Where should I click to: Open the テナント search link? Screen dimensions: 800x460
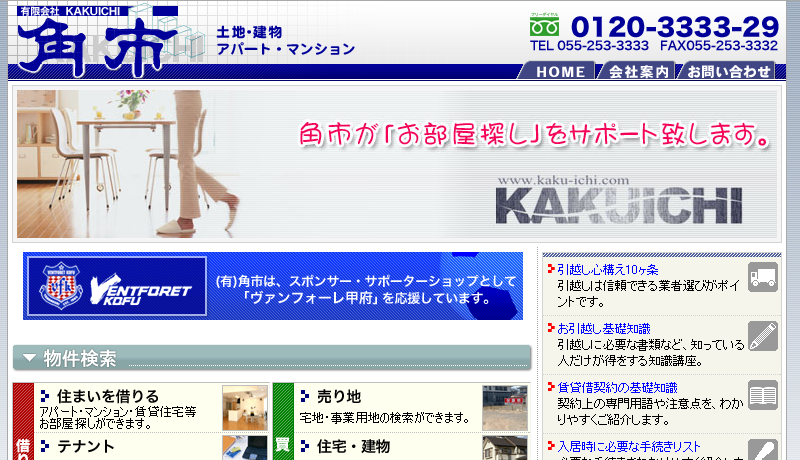[86, 446]
